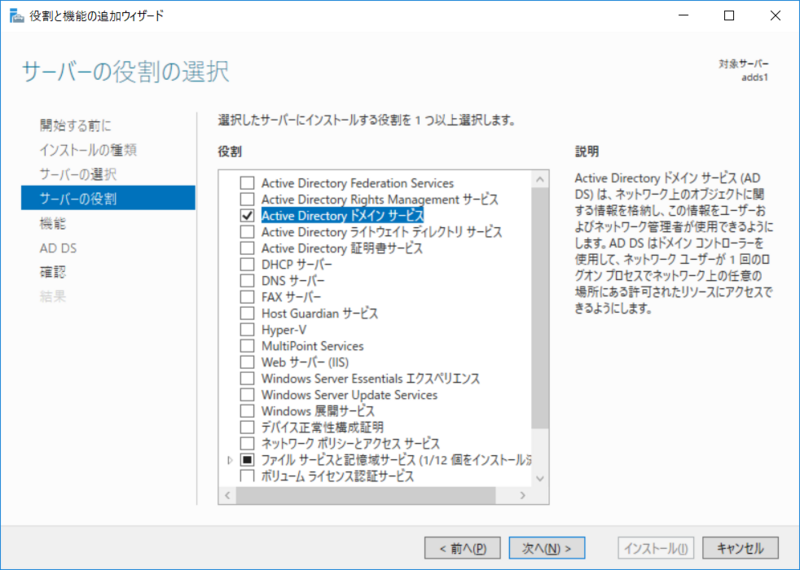
Task: Select the MultiPoint Services row label
Action: click(x=312, y=346)
